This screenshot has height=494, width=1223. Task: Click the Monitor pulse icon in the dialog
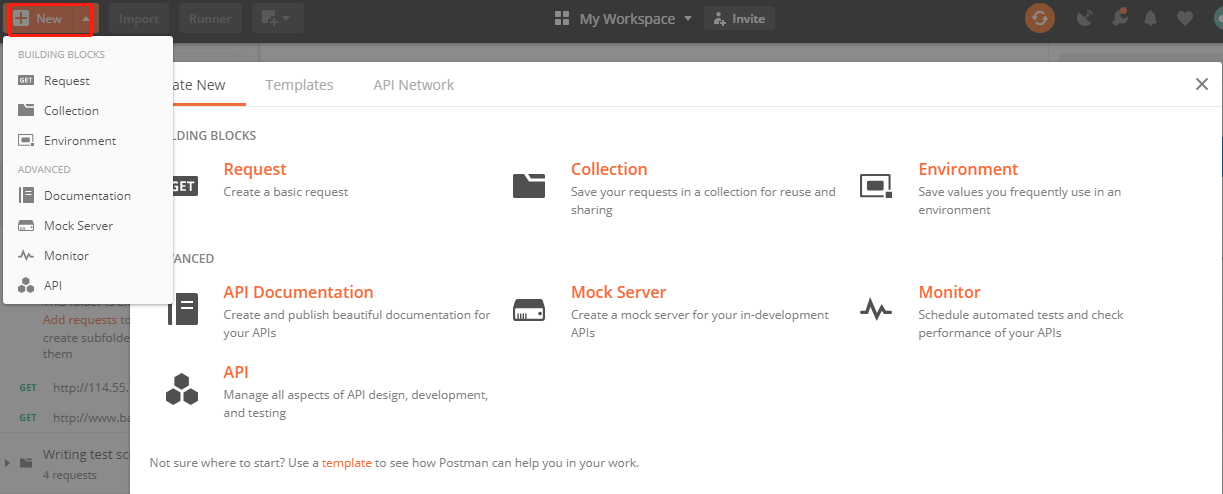pos(876,310)
